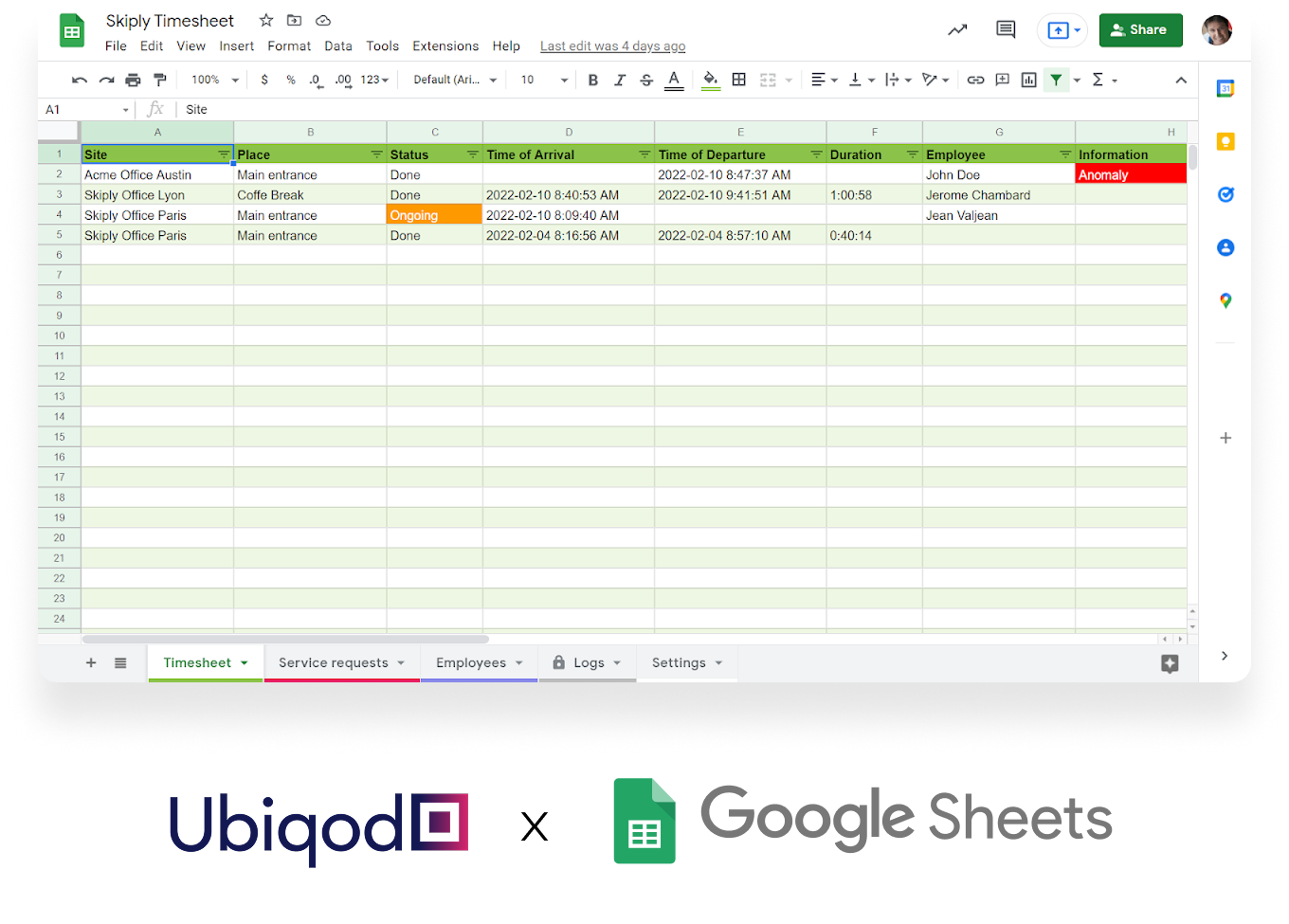Open the version history link
This screenshot has width=1289, height=924.
(x=612, y=45)
